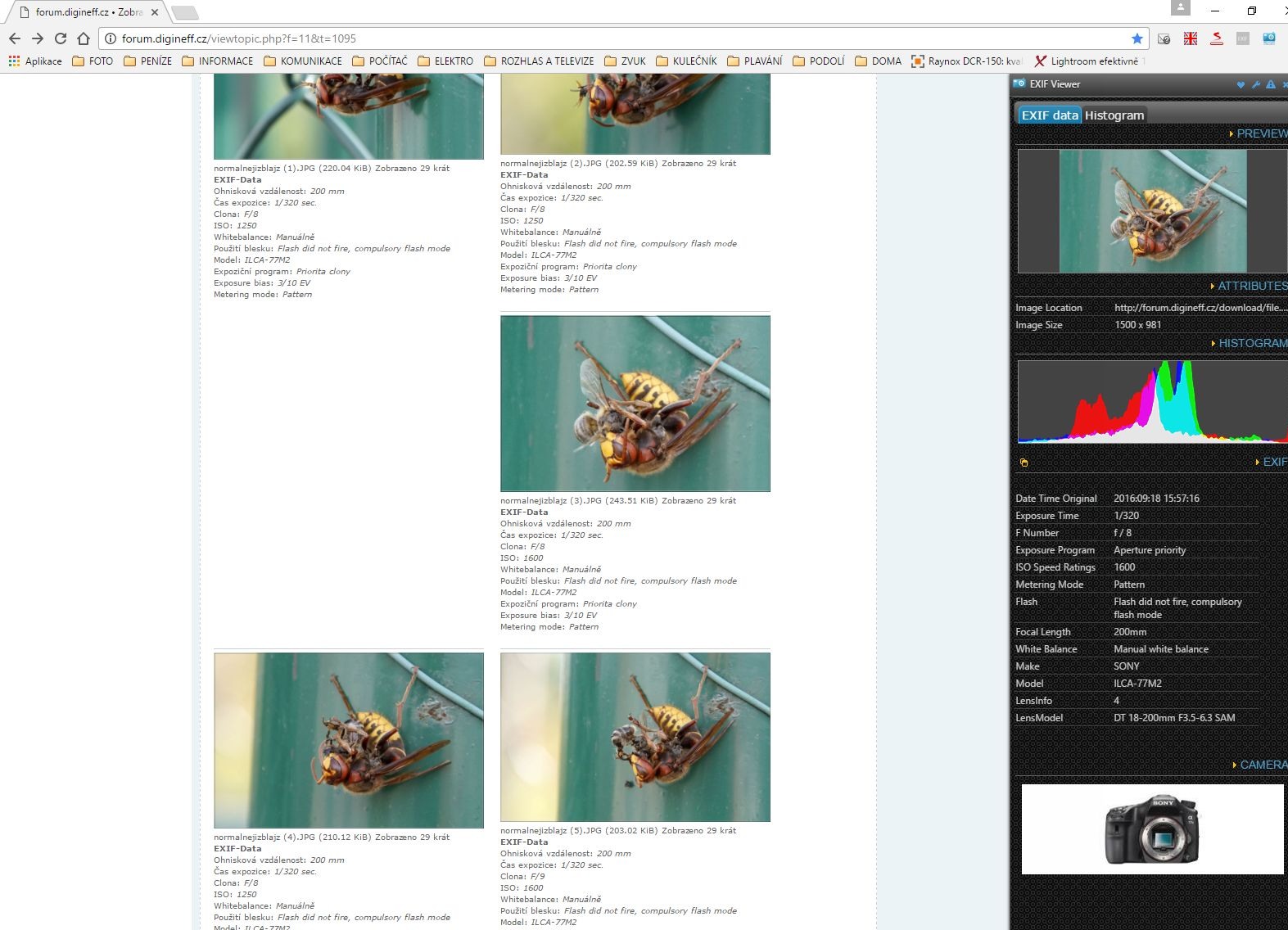
Task: Collapse the PREVIEW section
Action: [x=1259, y=133]
